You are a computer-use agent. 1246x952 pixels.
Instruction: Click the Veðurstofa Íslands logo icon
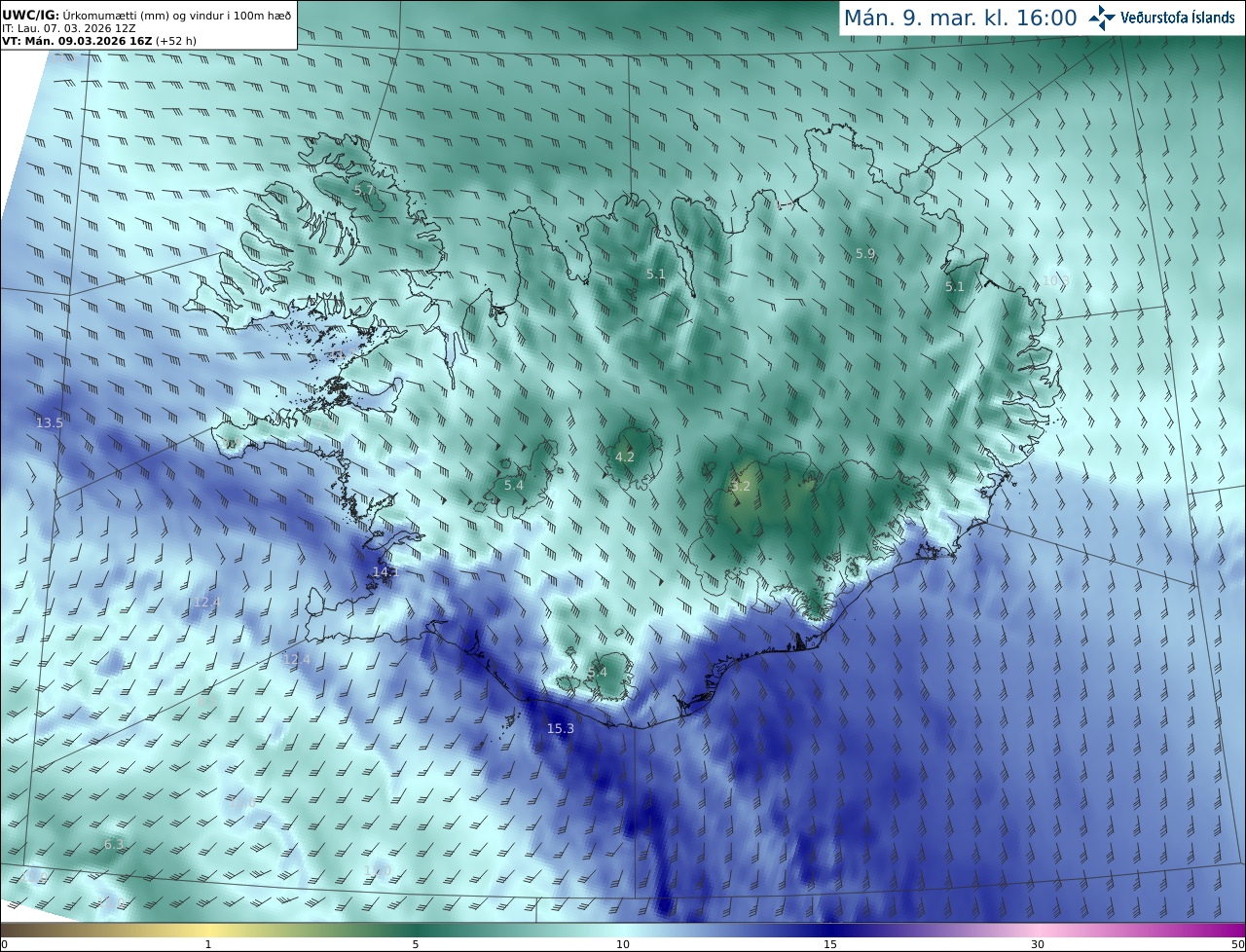(1102, 18)
